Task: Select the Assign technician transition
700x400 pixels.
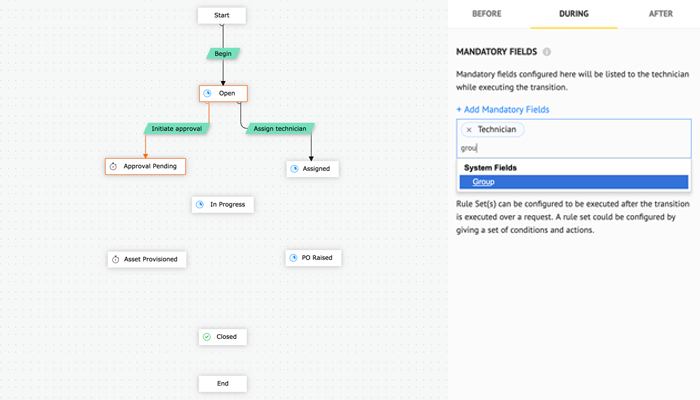Action: point(280,128)
